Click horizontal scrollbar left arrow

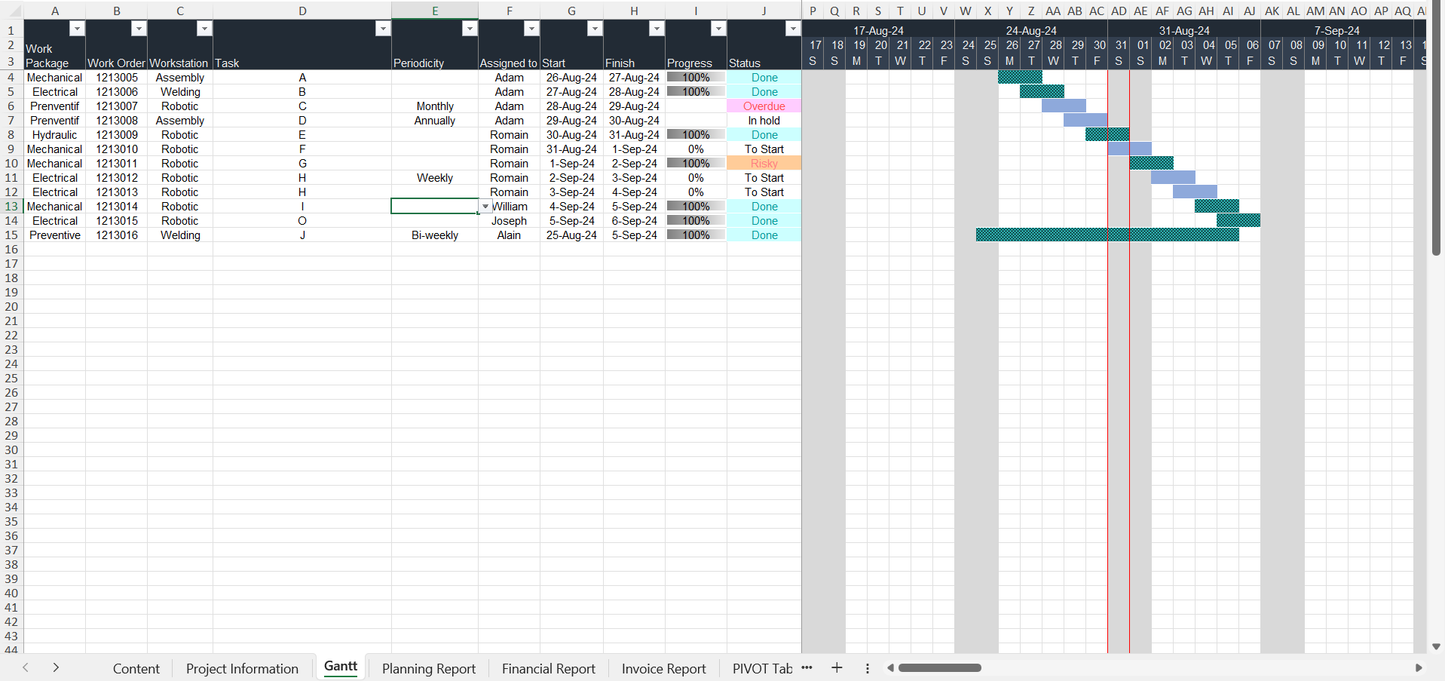point(890,668)
